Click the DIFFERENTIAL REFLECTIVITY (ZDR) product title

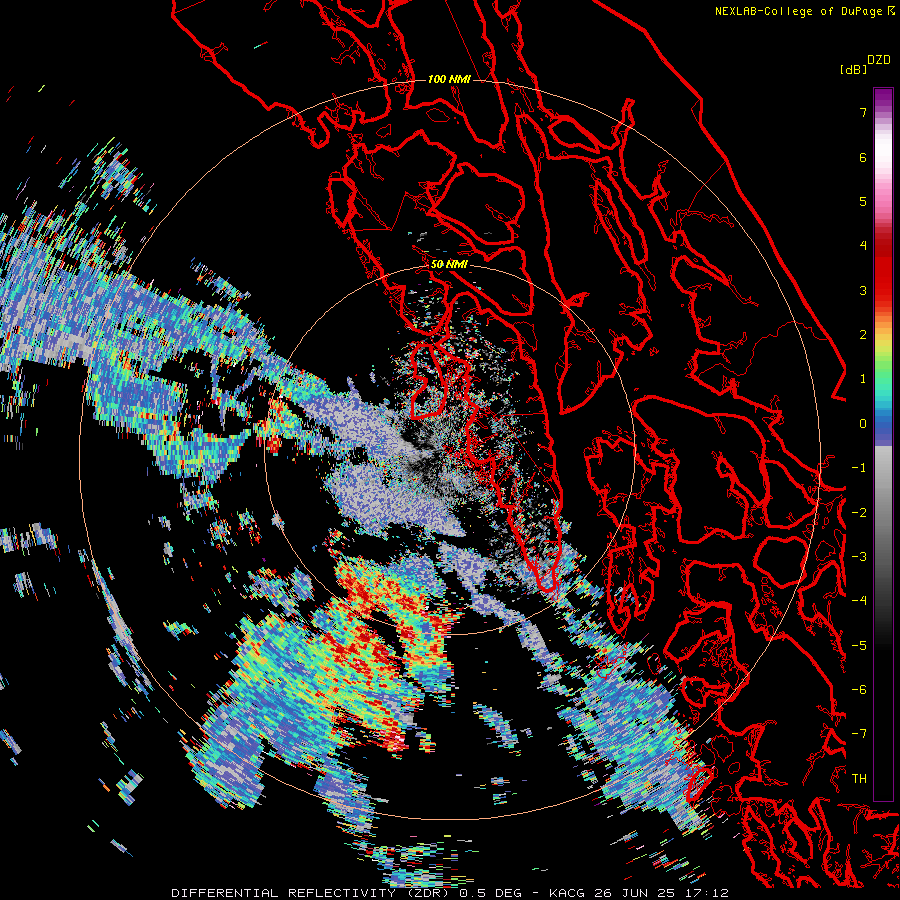(311, 893)
